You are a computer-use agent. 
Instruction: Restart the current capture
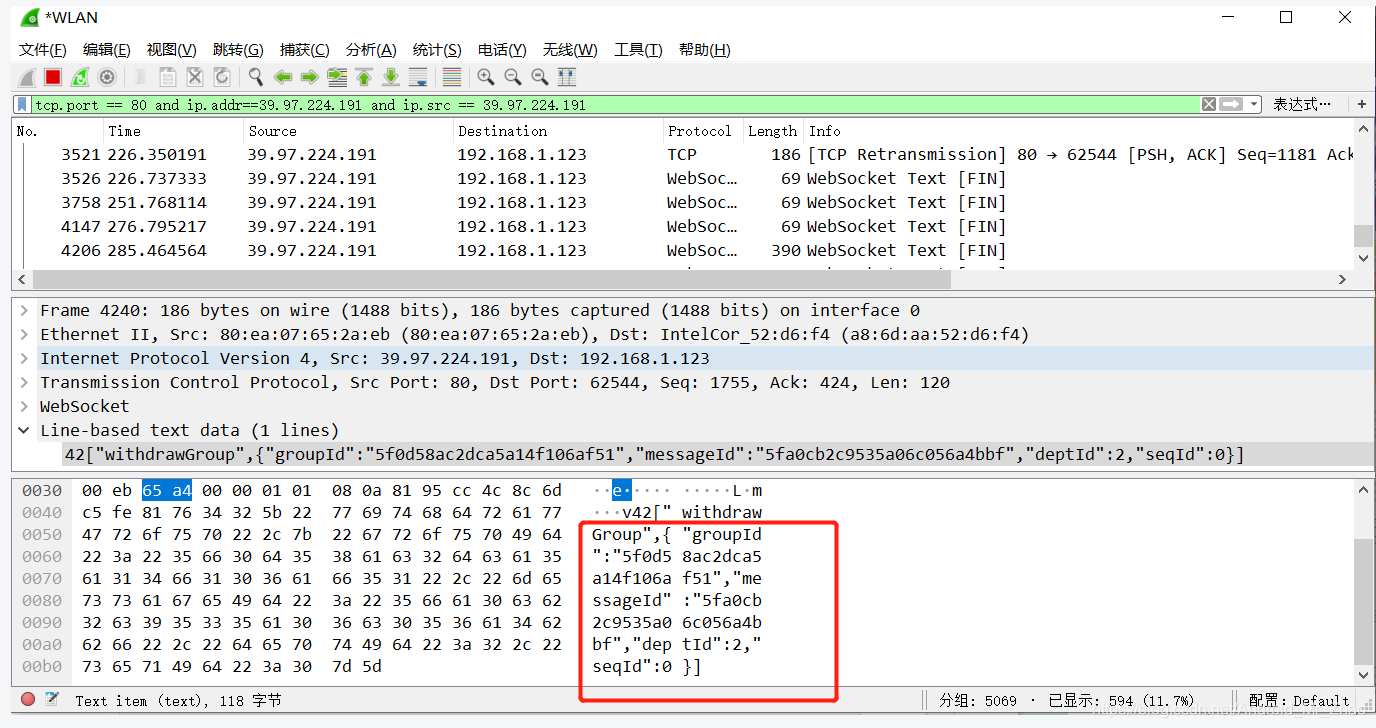click(80, 77)
